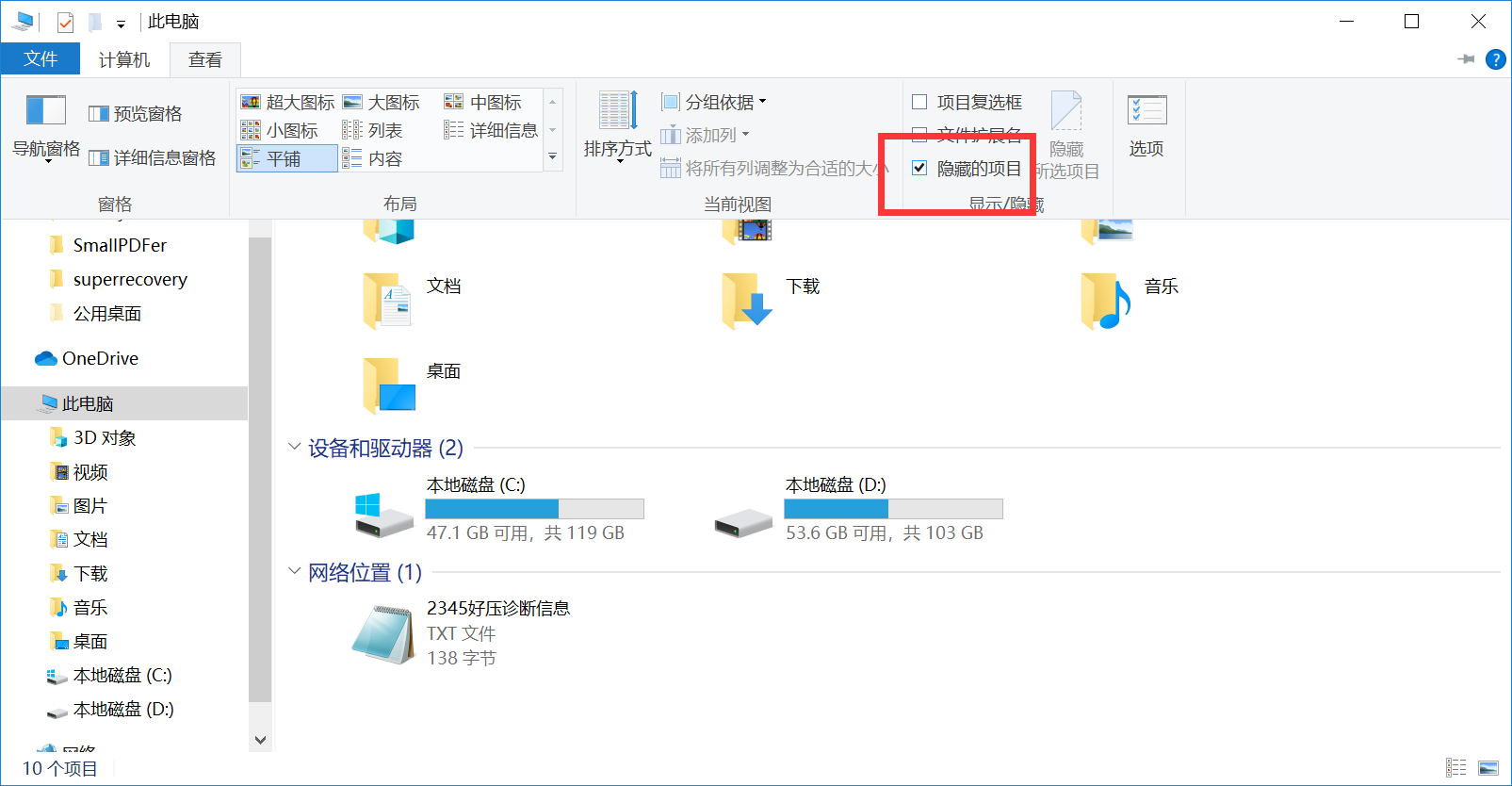Open the 2345好压诊断信息 text file

(x=382, y=634)
